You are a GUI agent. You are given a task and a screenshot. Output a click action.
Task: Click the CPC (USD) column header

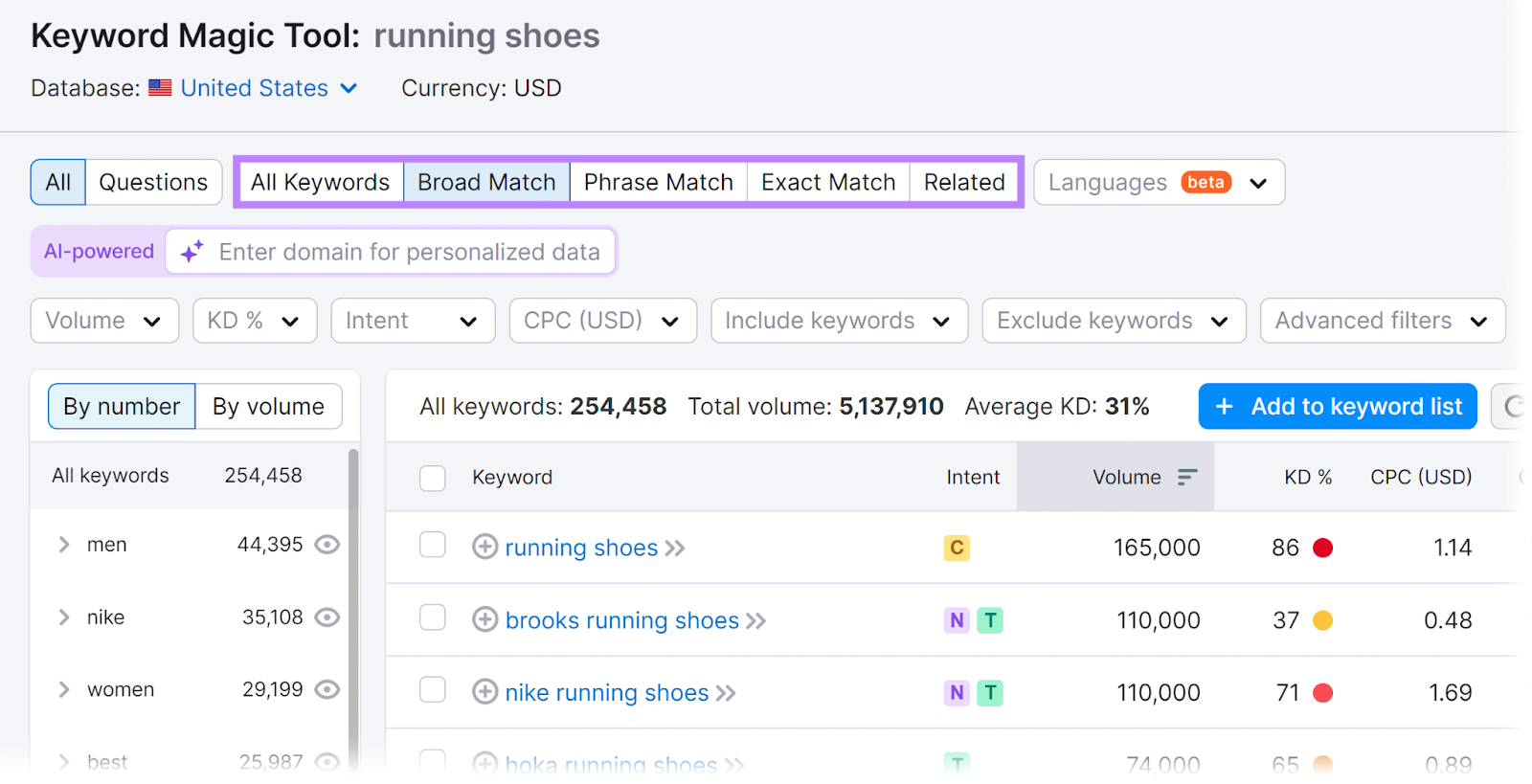[1421, 477]
